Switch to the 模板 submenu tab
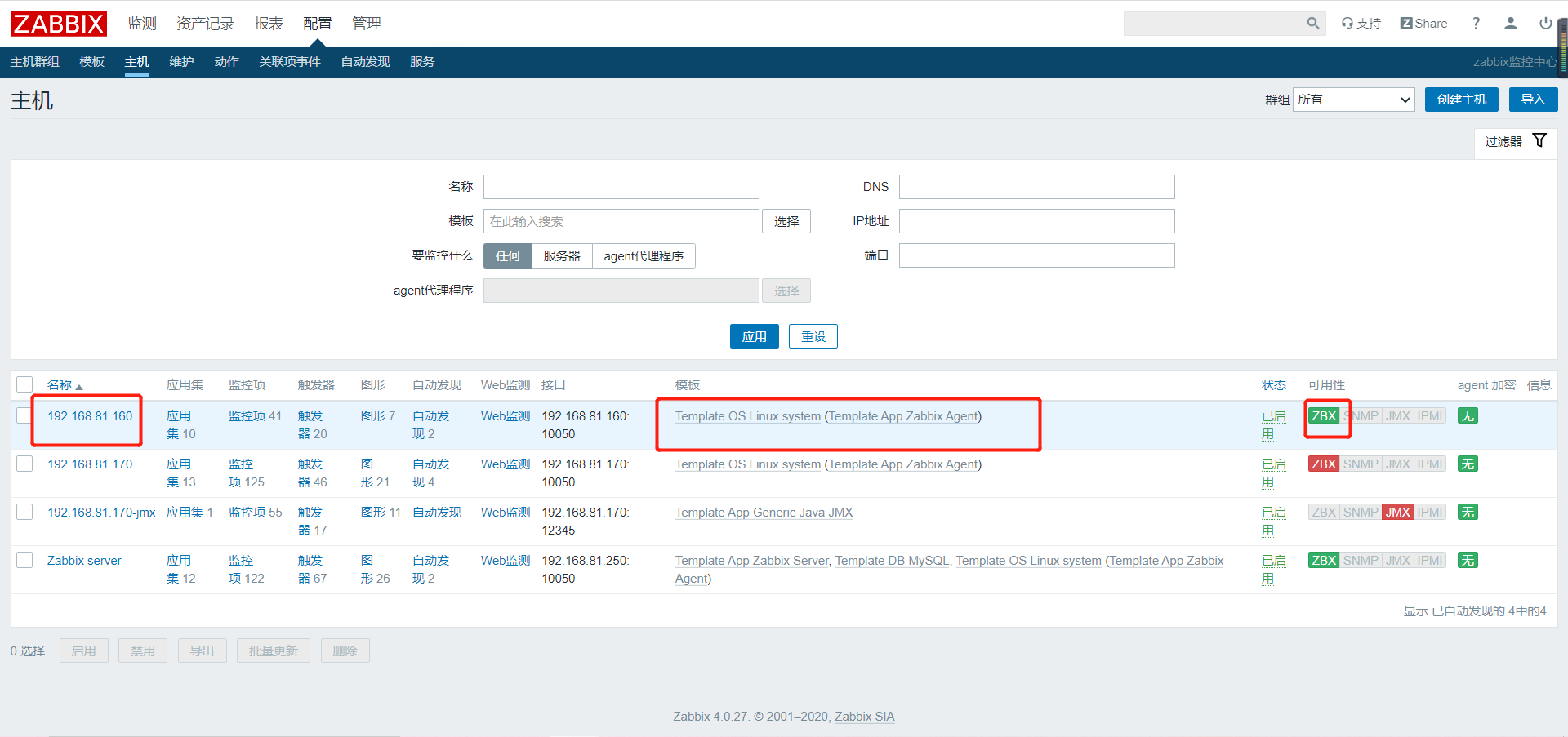1568x737 pixels. tap(92, 62)
